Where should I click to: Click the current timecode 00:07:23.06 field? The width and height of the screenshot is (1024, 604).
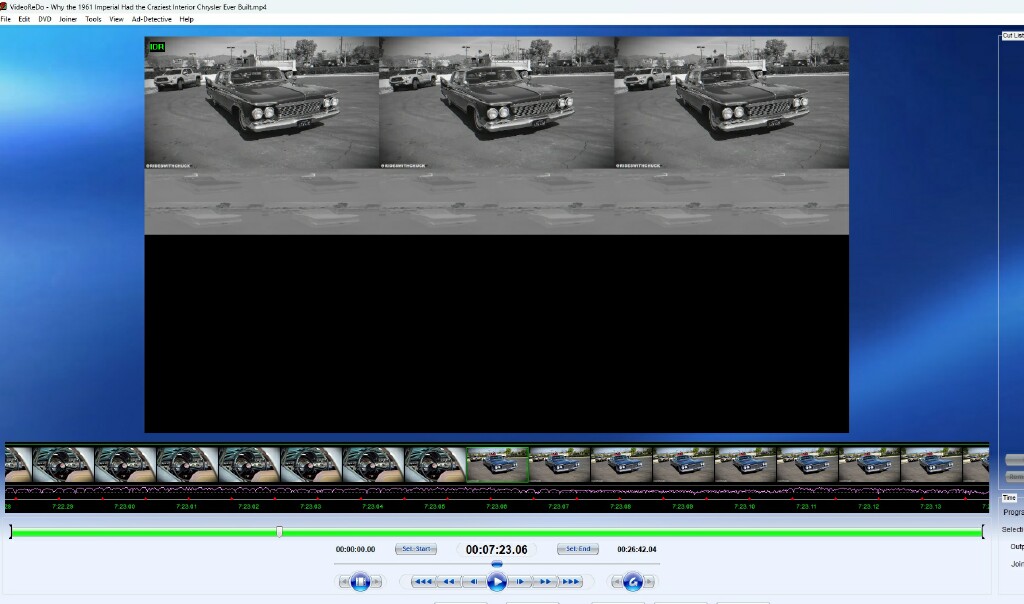pos(496,549)
